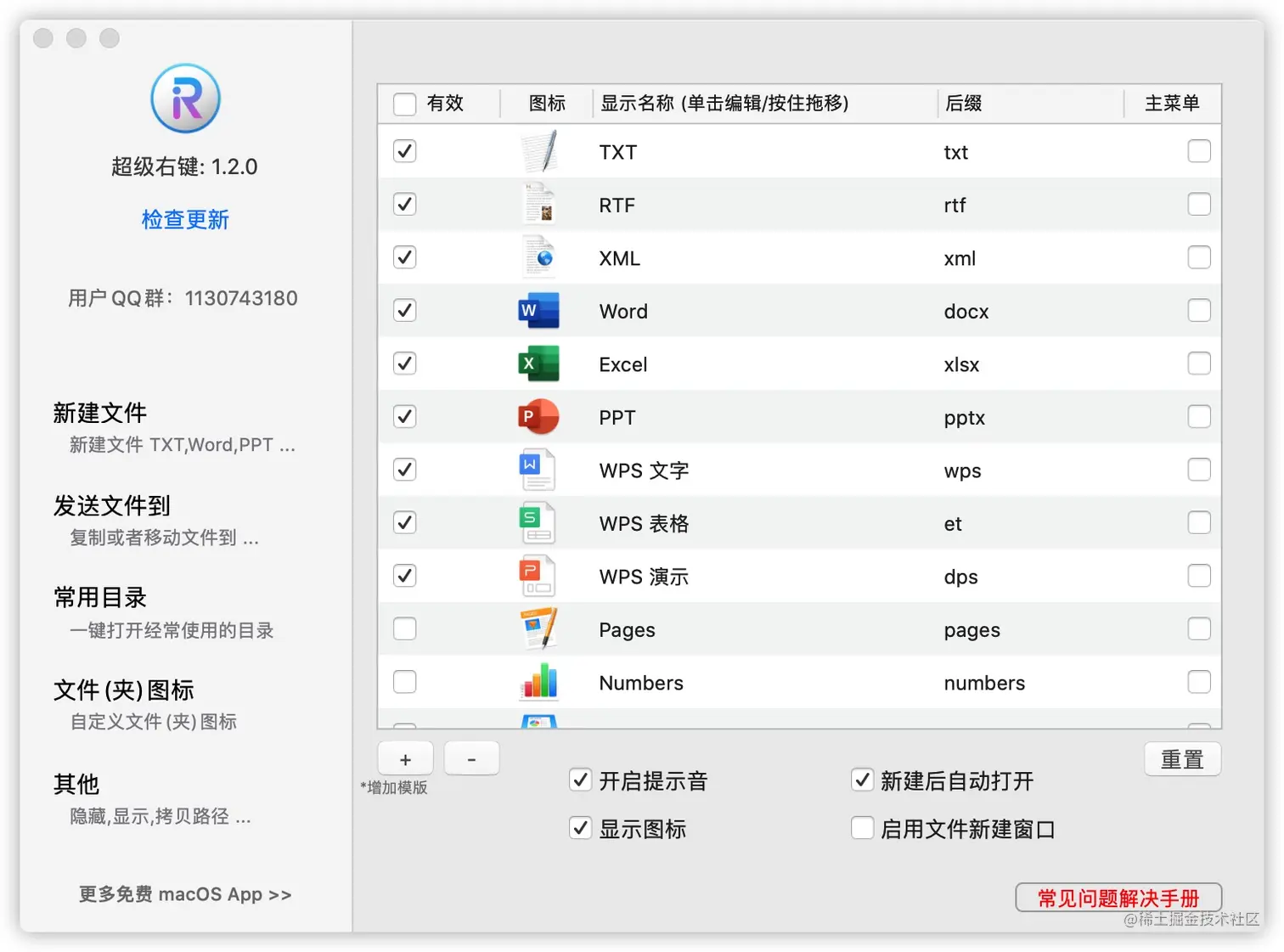The height and width of the screenshot is (952, 1284).
Task: Select the TXT file type icon
Action: pos(539,151)
